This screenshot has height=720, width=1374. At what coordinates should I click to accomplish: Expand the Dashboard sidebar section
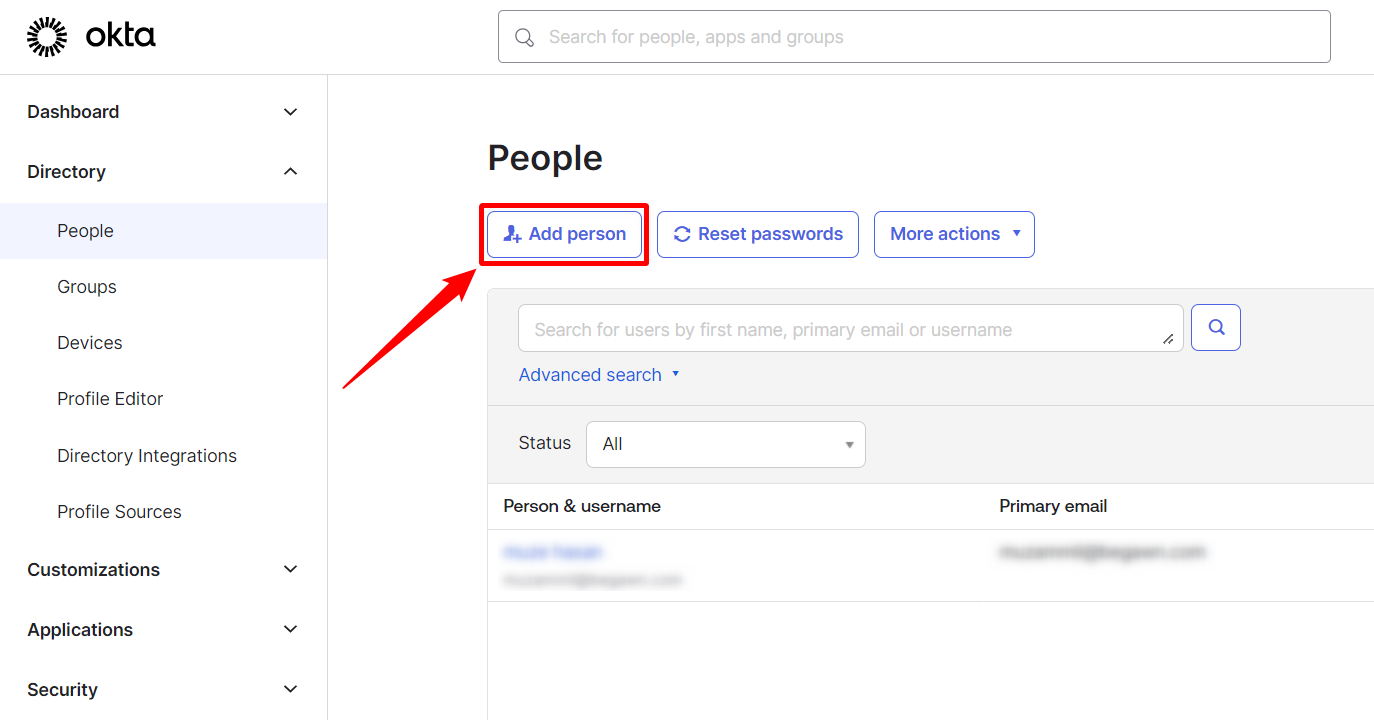(290, 112)
